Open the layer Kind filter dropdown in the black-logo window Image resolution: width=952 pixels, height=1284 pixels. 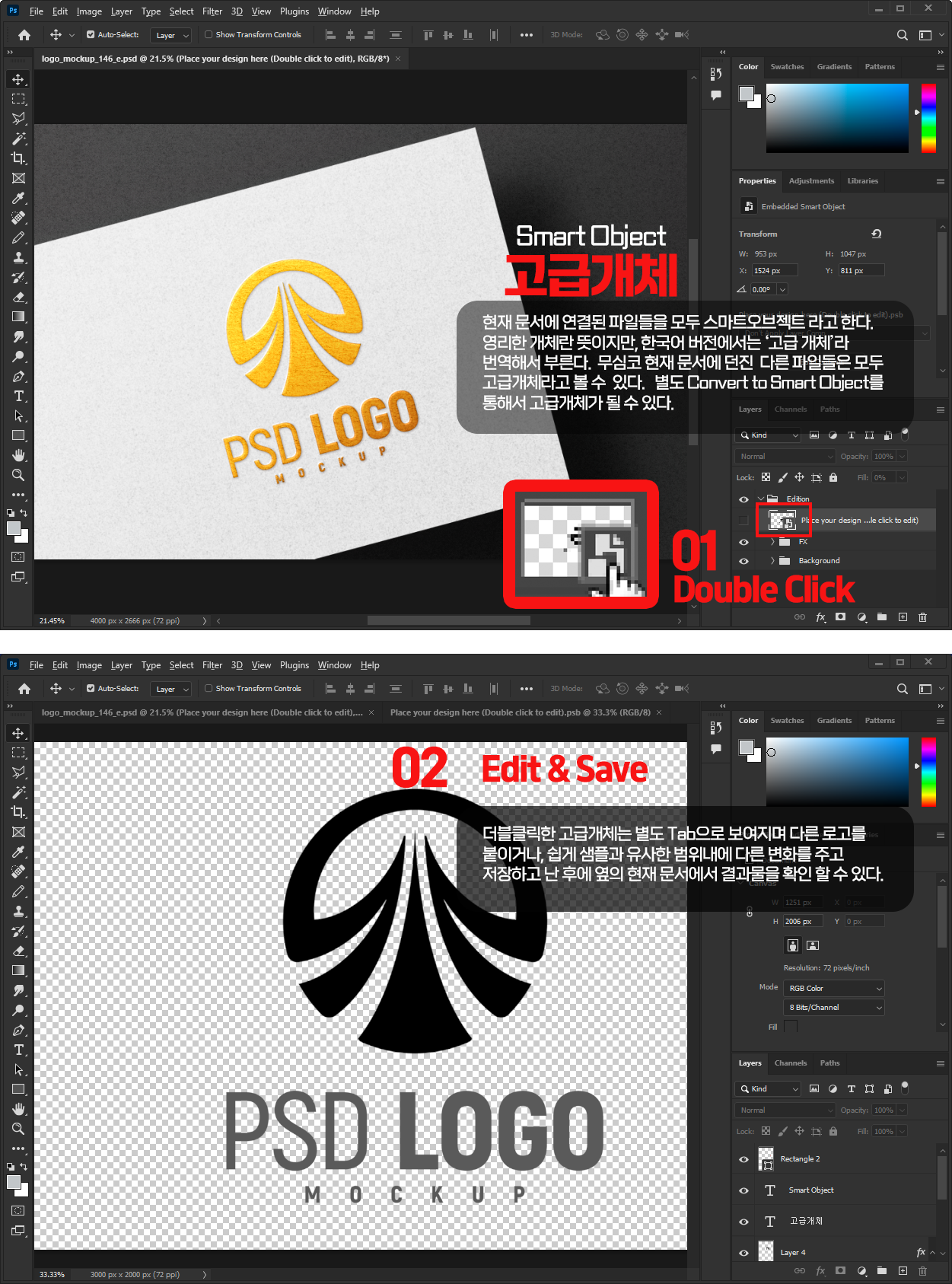coord(769,1089)
